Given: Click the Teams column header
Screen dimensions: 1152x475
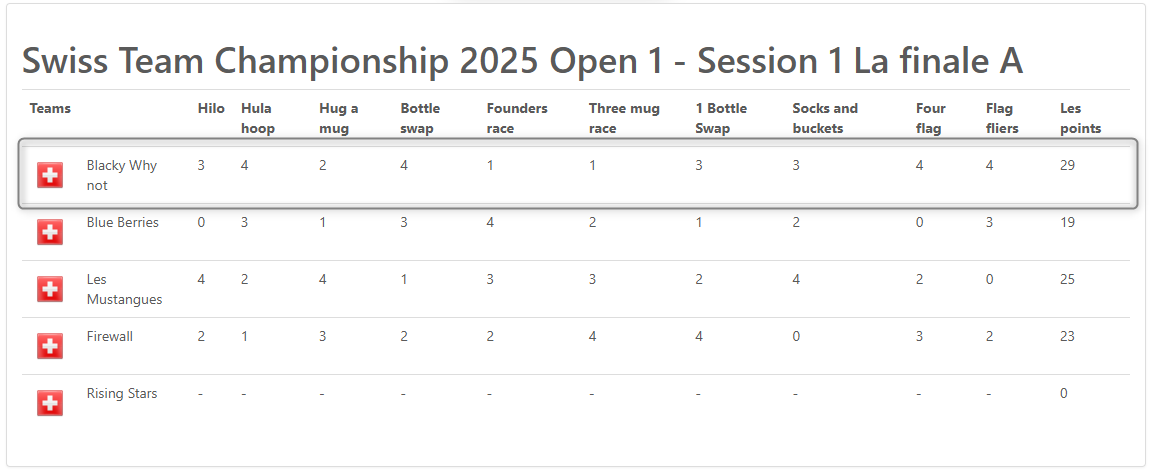Looking at the screenshot, I should pos(50,109).
